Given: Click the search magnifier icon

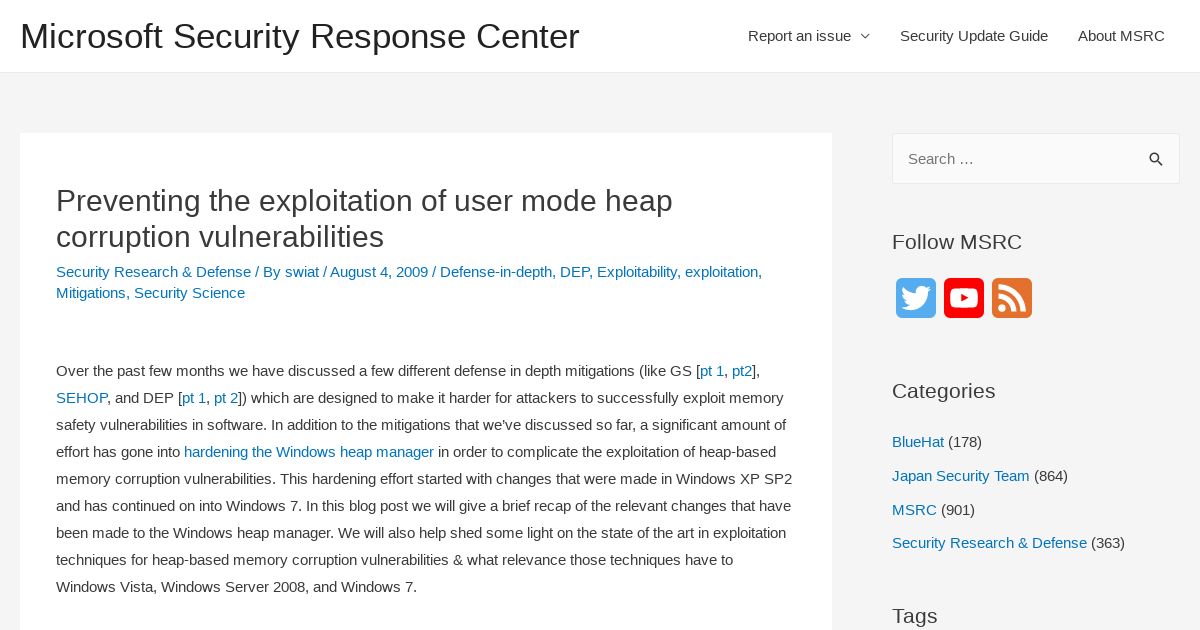Looking at the screenshot, I should coord(1155,159).
